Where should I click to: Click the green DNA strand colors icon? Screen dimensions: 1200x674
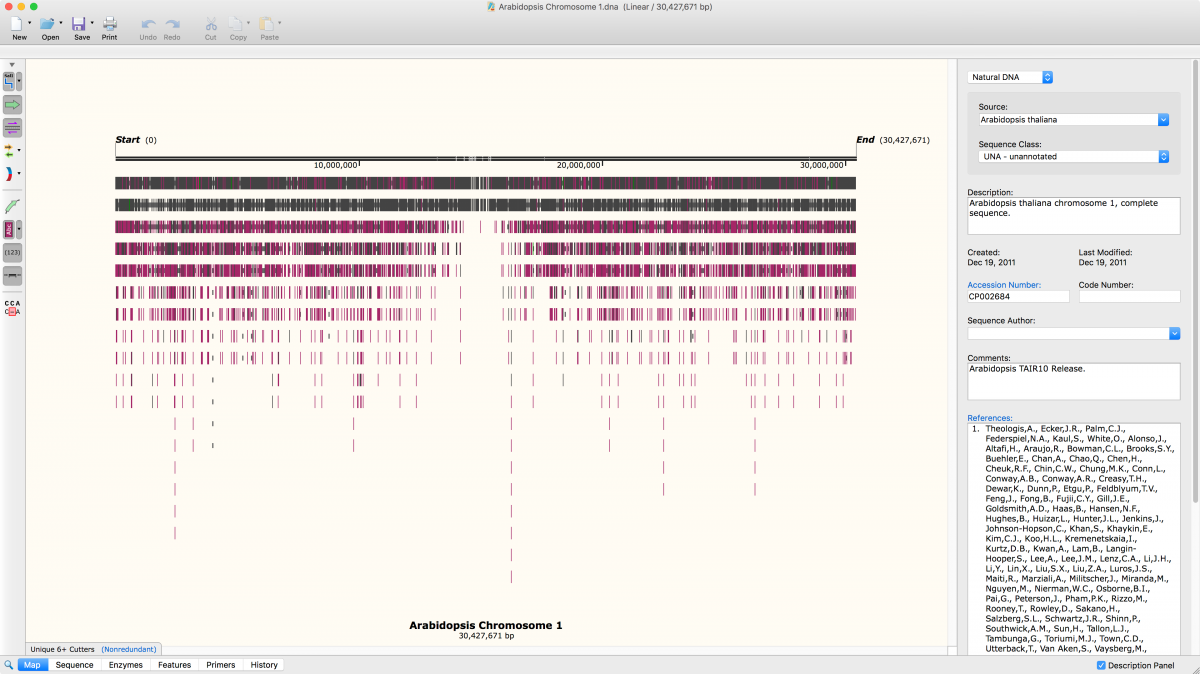tap(12, 205)
